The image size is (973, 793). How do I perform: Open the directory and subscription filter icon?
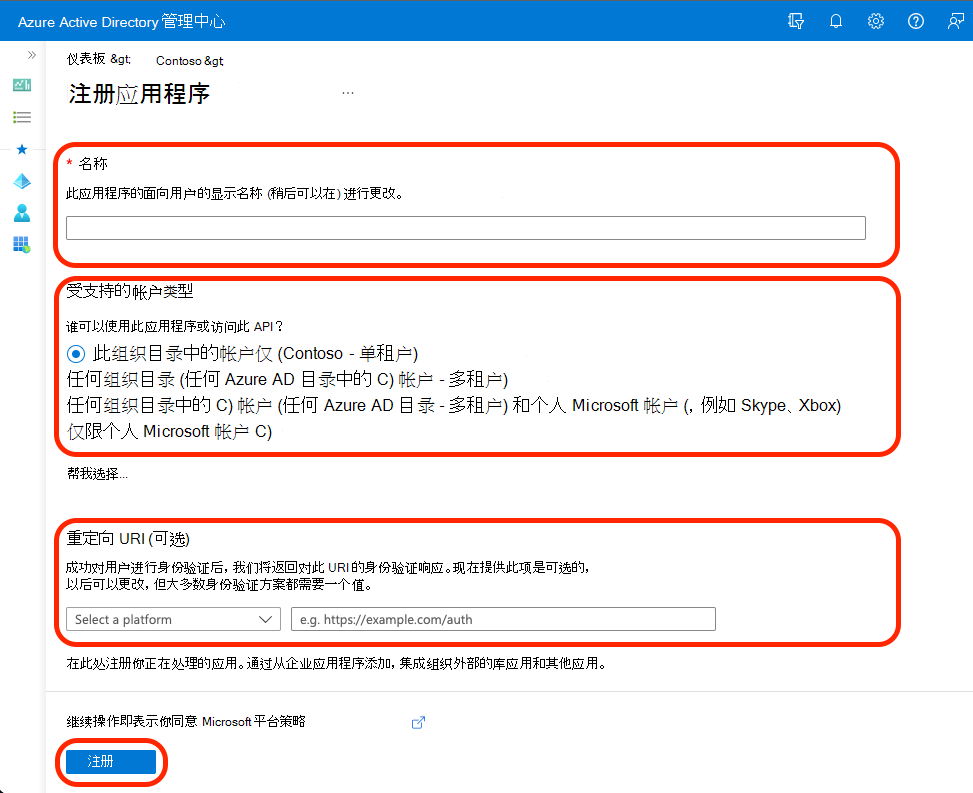796,20
